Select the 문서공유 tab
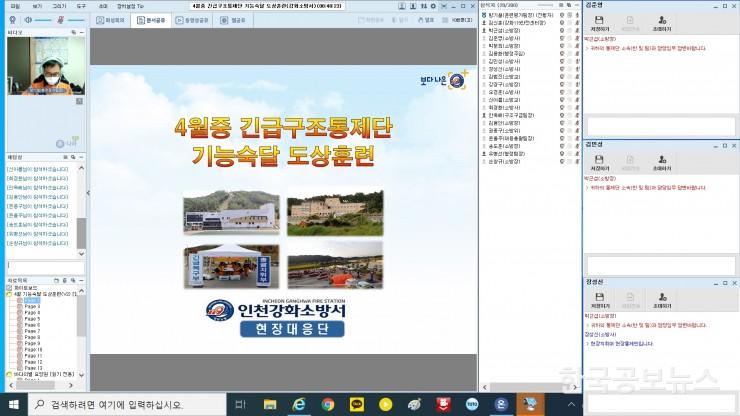Image resolution: width=740 pixels, height=416 pixels. pyautogui.click(x=151, y=20)
